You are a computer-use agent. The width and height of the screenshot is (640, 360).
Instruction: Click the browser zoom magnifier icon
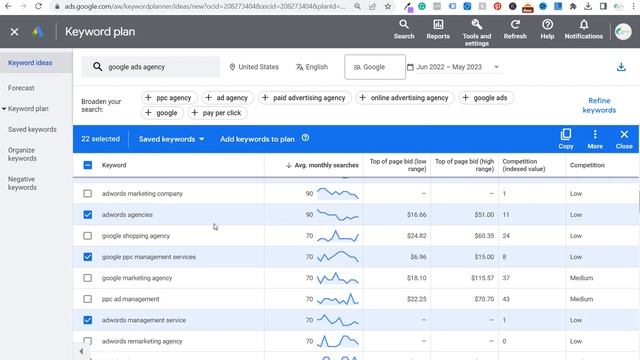click(x=358, y=6)
